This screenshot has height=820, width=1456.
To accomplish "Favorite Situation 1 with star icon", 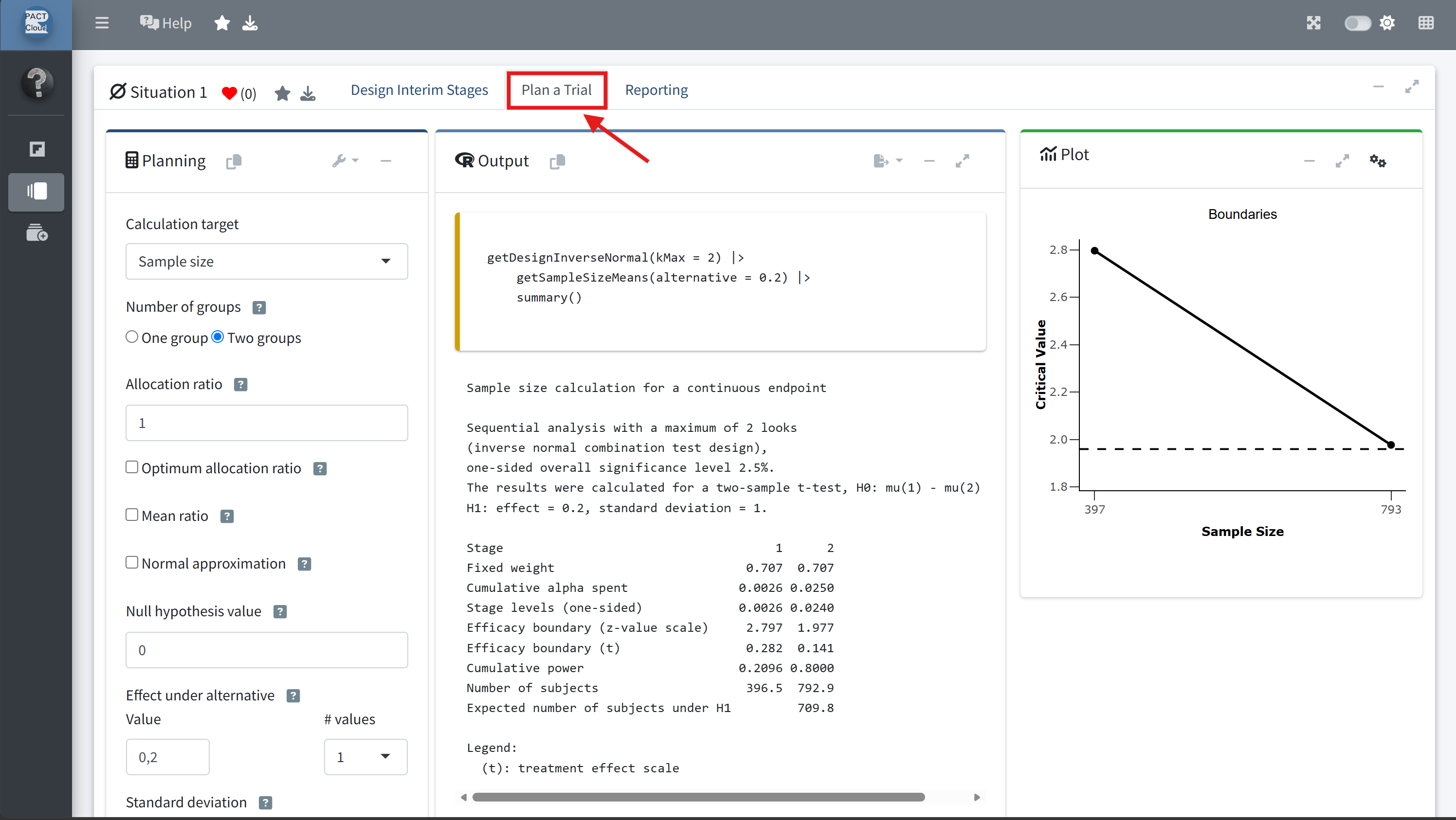I will coord(282,93).
